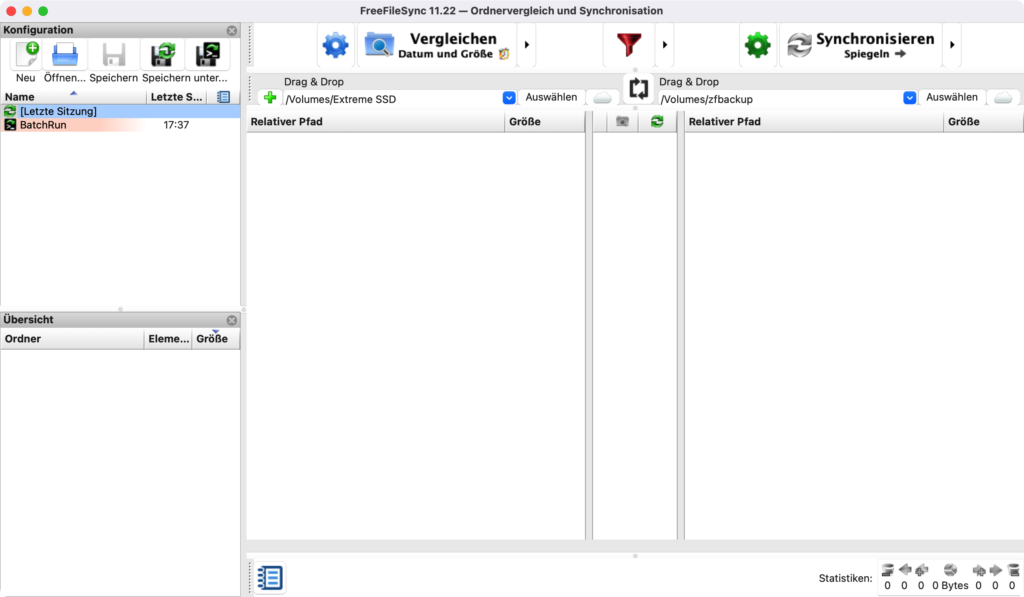Create a new configuration with Neu
Viewport: 1024px width, 597px height.
(26, 55)
